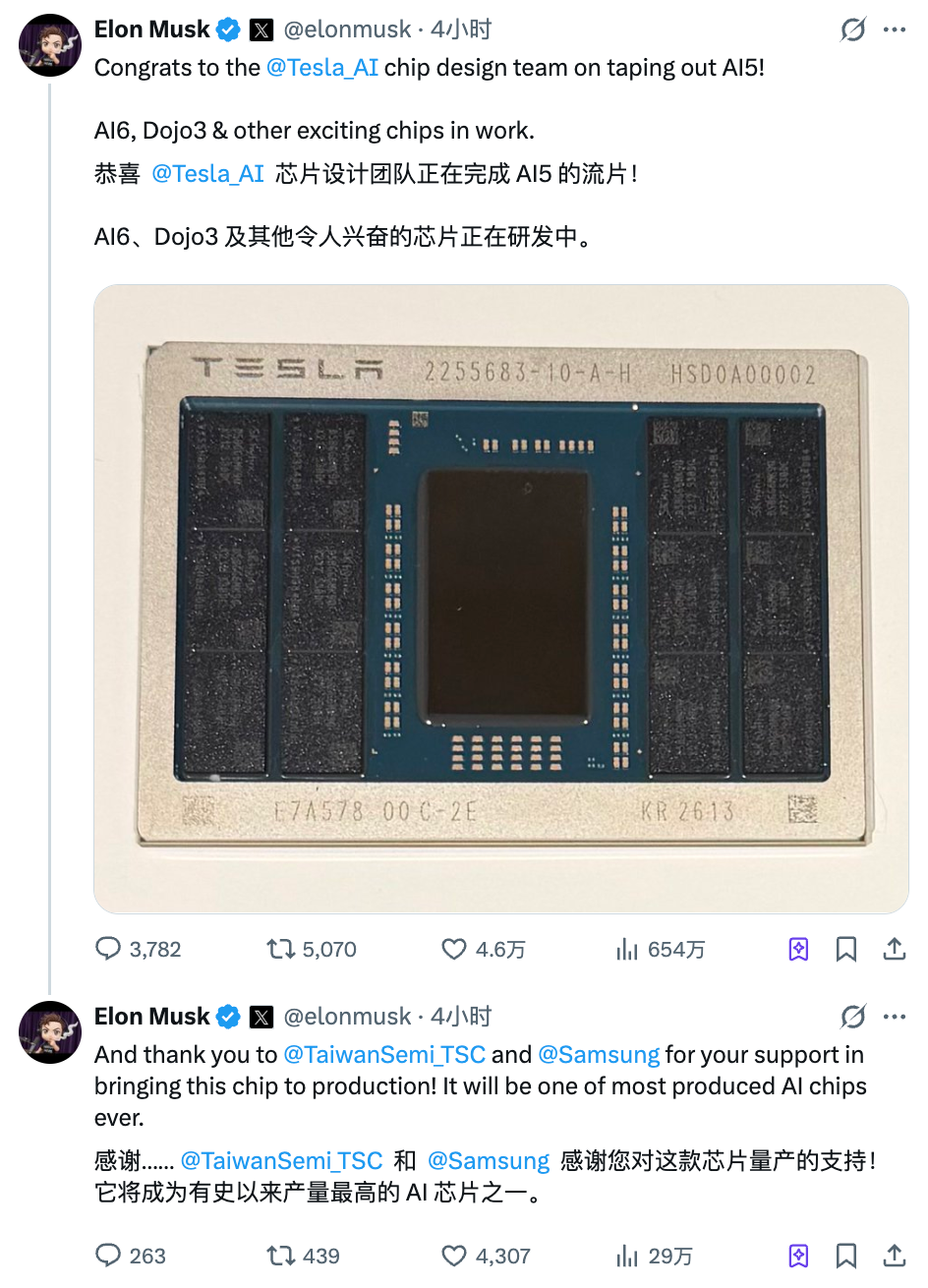Click the purple sparkle icon on first tweet
The width and height of the screenshot is (928, 1288).
(798, 949)
